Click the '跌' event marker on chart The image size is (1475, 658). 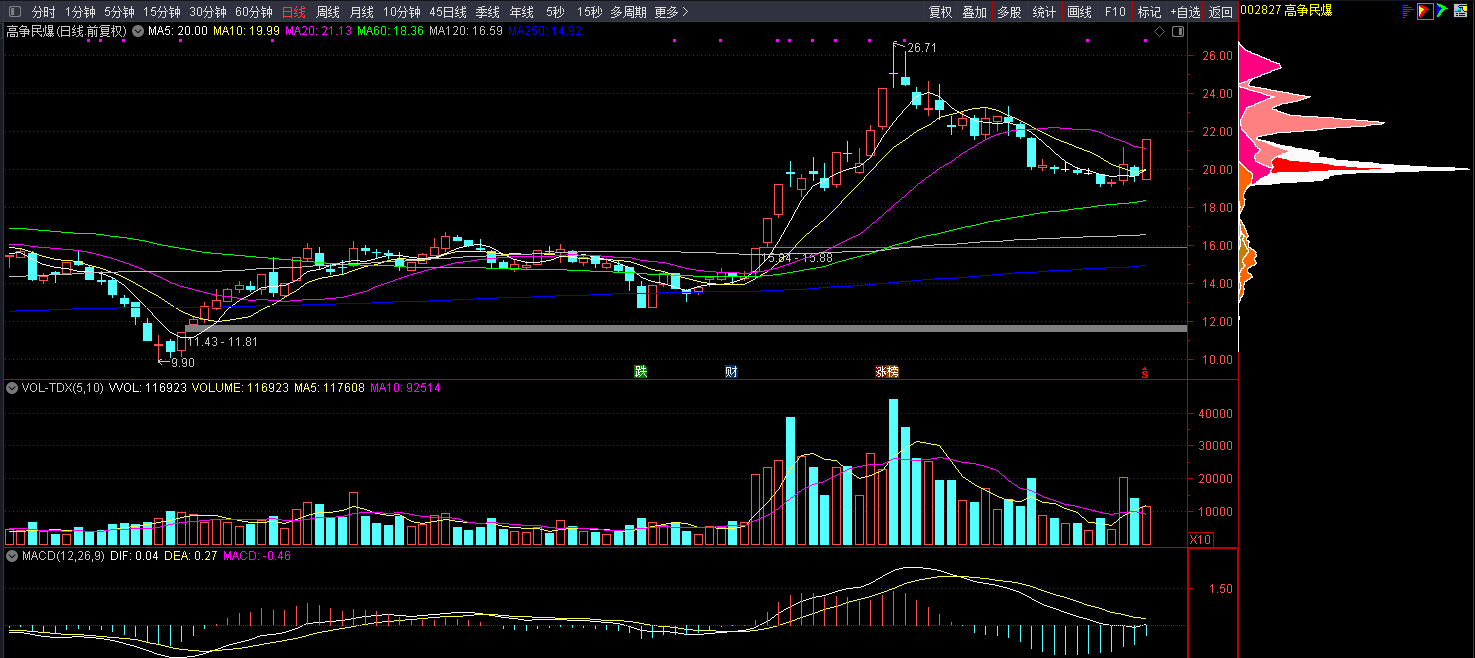[x=640, y=372]
